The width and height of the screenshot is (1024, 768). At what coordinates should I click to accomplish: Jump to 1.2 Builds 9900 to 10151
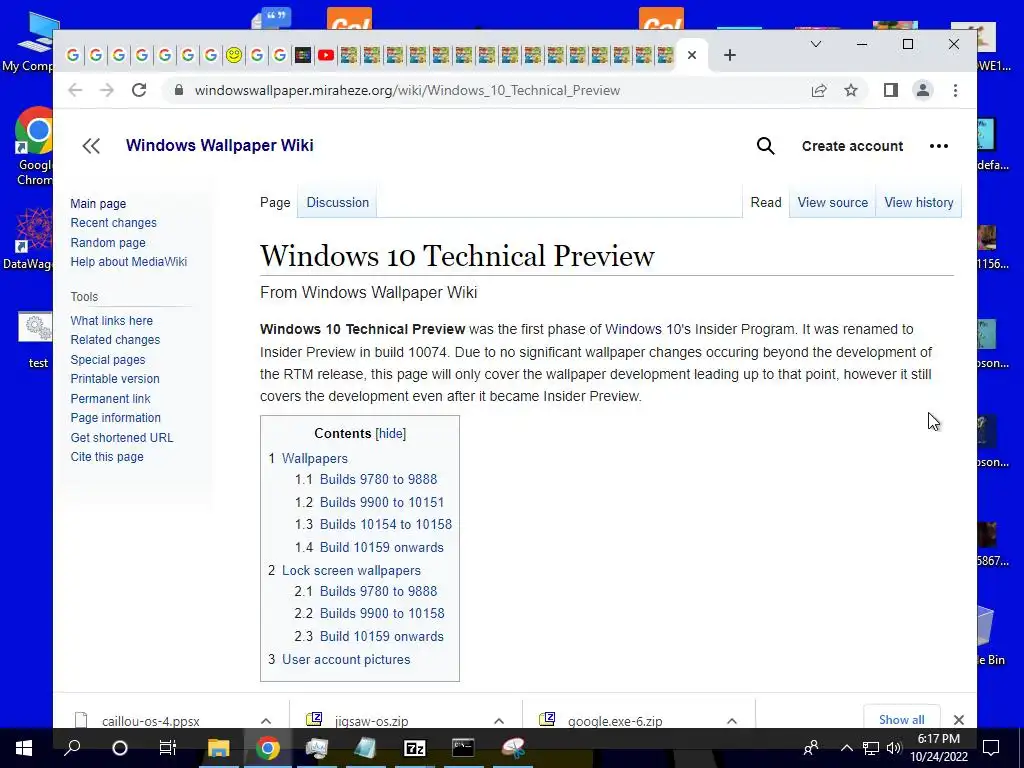pyautogui.click(x=382, y=502)
